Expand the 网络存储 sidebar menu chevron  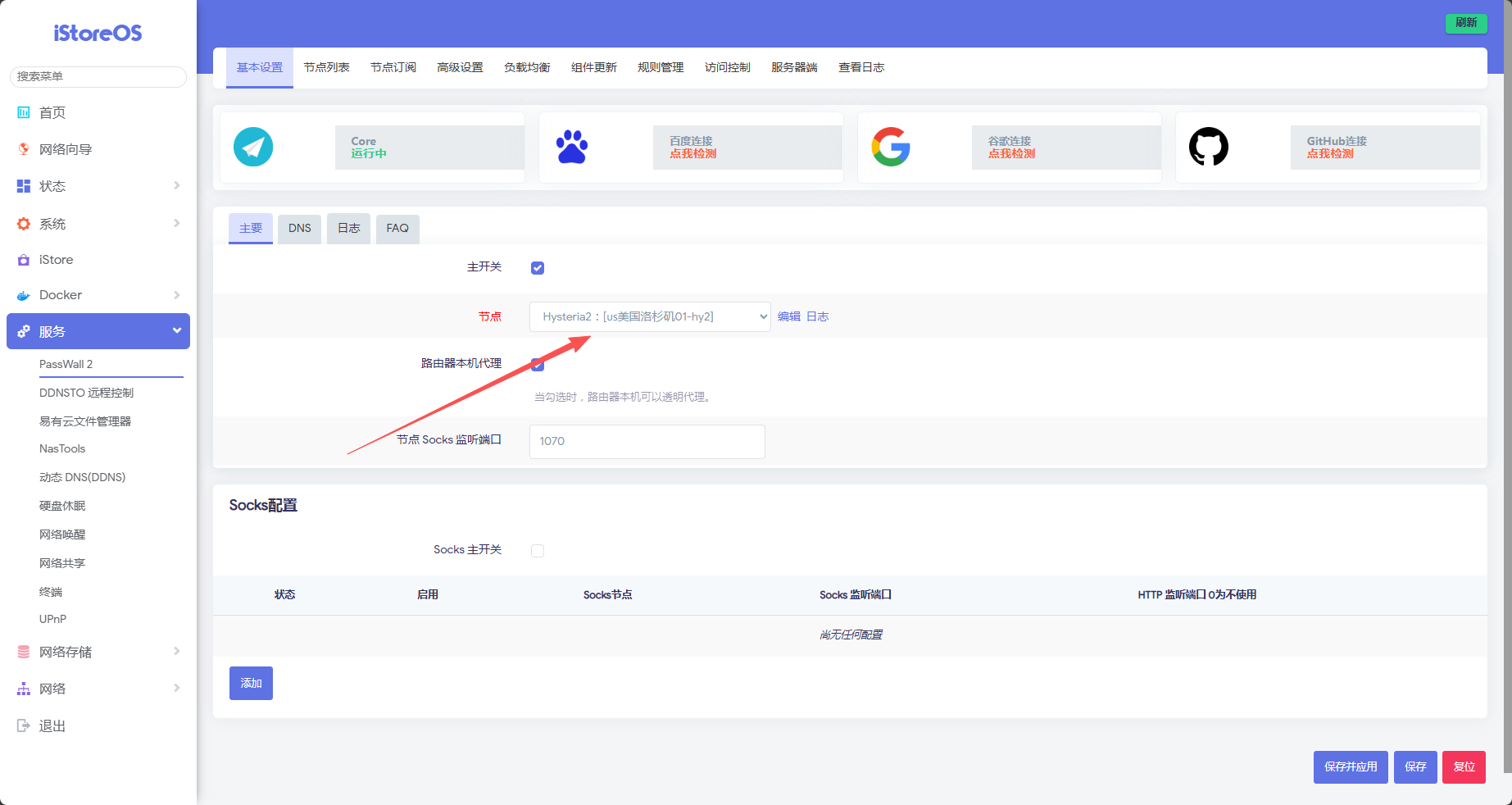point(177,651)
